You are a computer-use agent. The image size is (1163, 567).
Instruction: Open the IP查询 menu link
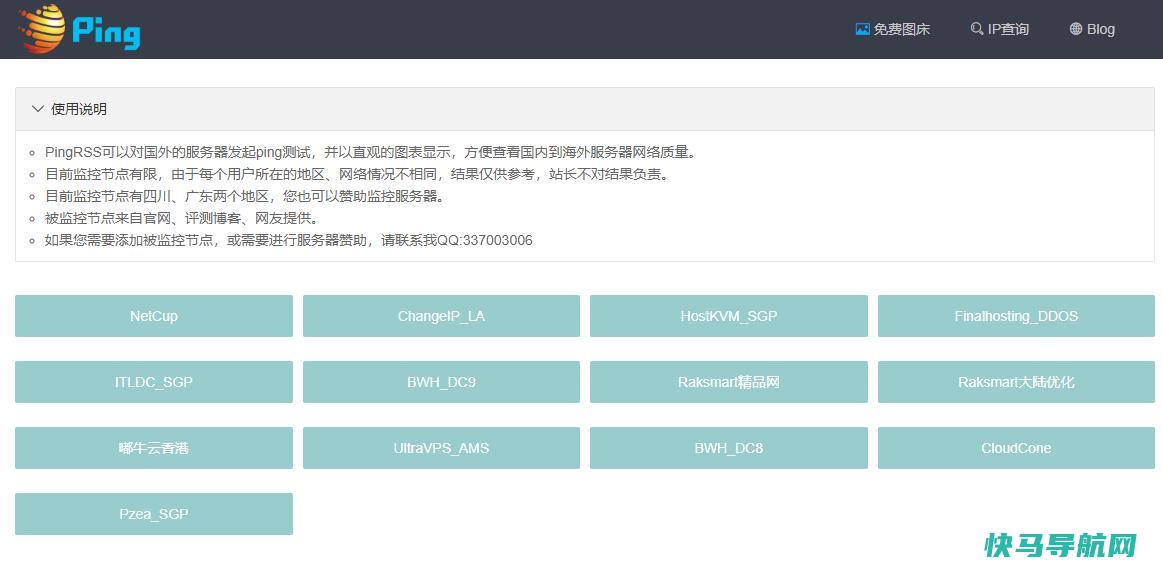(1000, 29)
